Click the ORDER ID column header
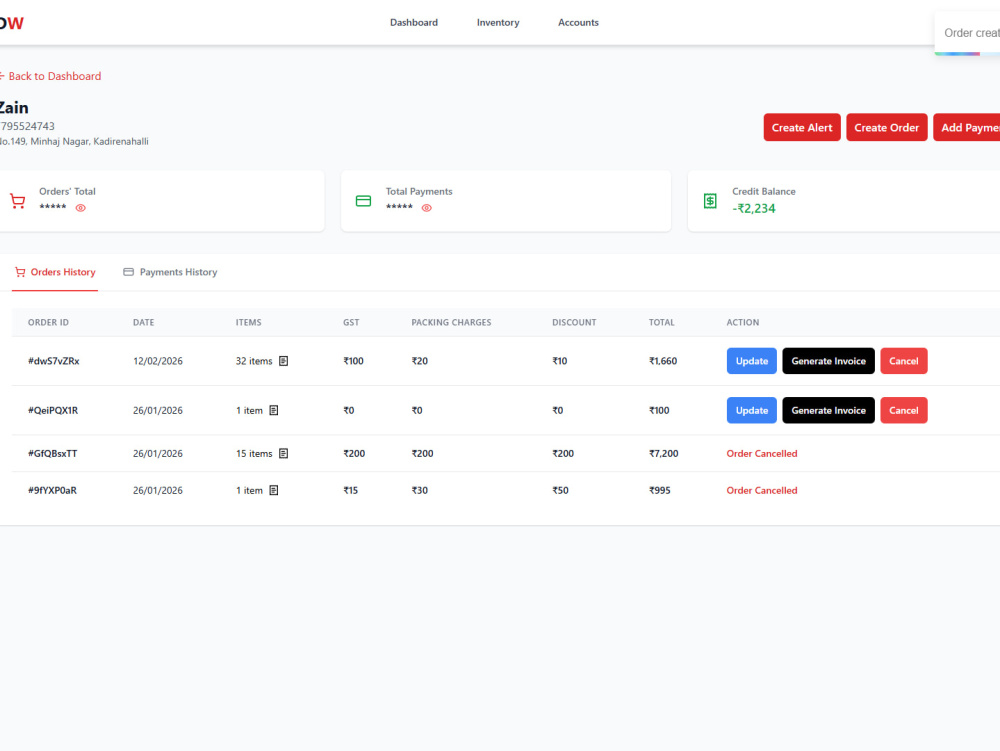1000x751 pixels. click(x=48, y=323)
